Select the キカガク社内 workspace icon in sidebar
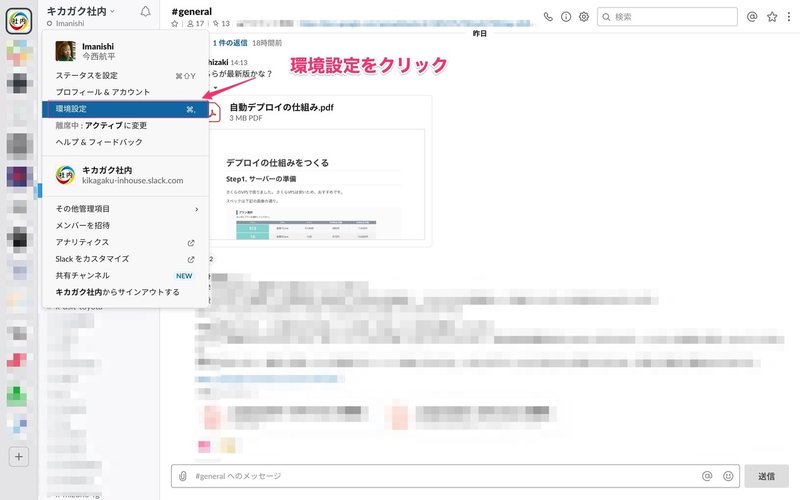 point(19,21)
